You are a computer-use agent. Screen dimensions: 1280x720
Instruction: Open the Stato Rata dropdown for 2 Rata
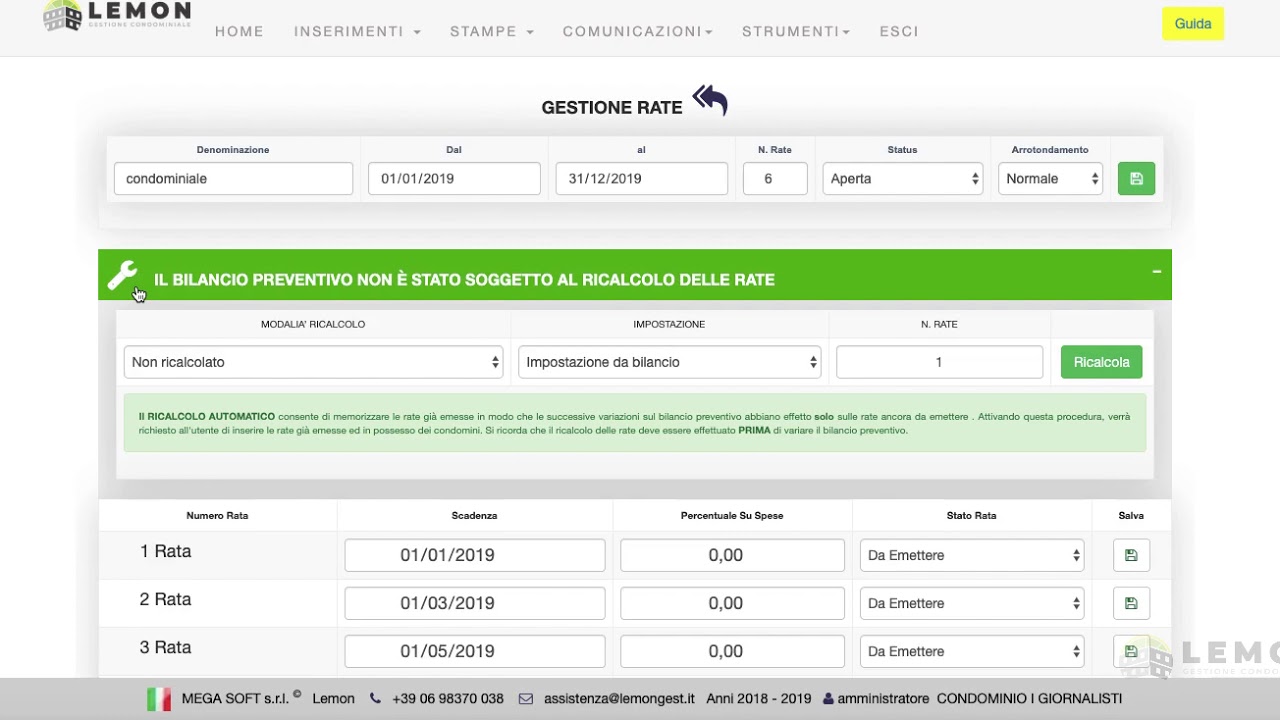point(972,603)
